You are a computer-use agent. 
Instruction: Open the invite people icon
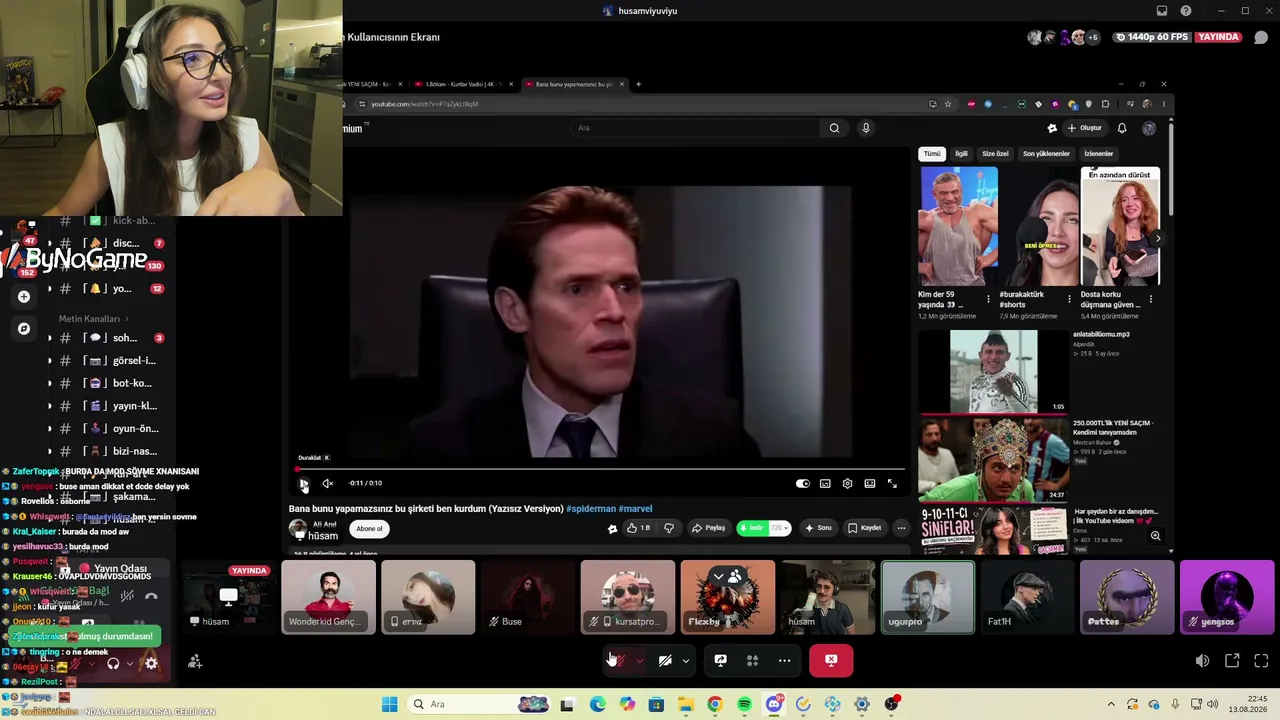tap(195, 661)
